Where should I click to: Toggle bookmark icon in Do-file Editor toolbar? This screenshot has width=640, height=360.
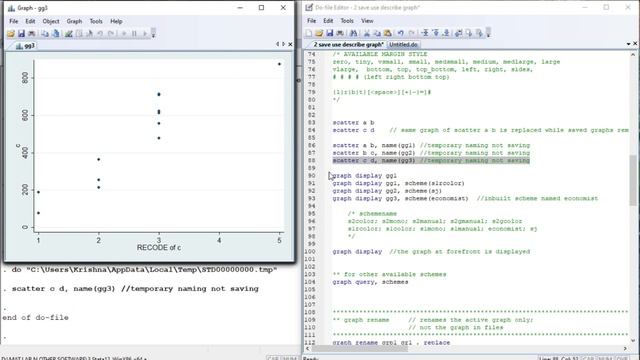(x=425, y=33)
